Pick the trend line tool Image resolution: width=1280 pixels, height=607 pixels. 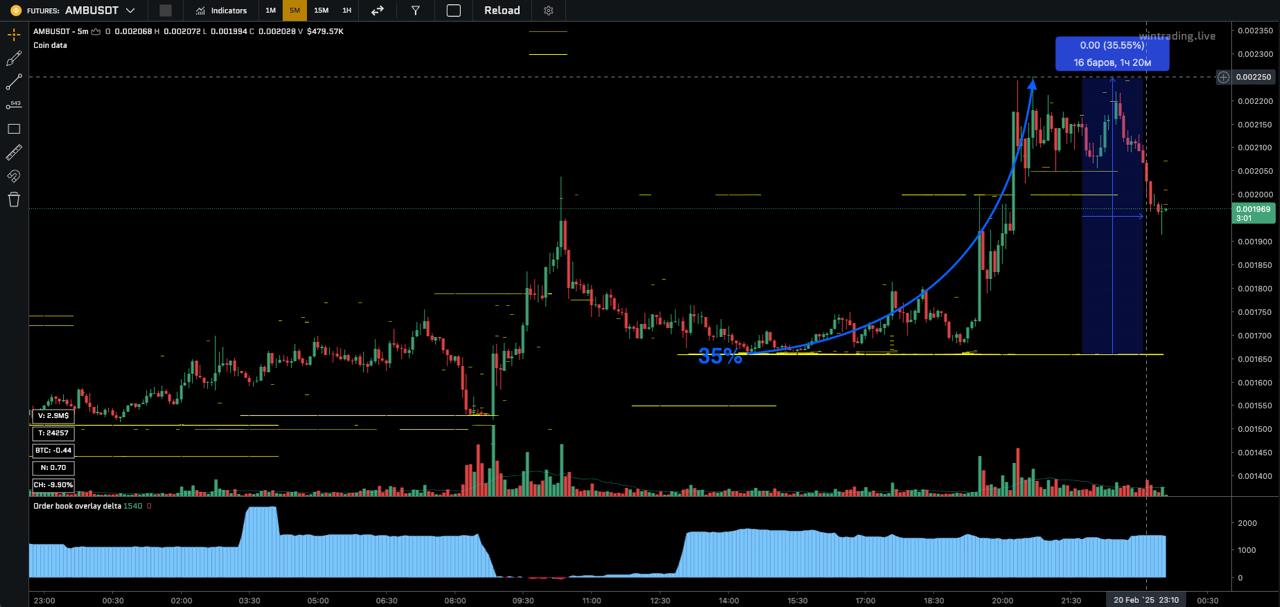[14, 82]
